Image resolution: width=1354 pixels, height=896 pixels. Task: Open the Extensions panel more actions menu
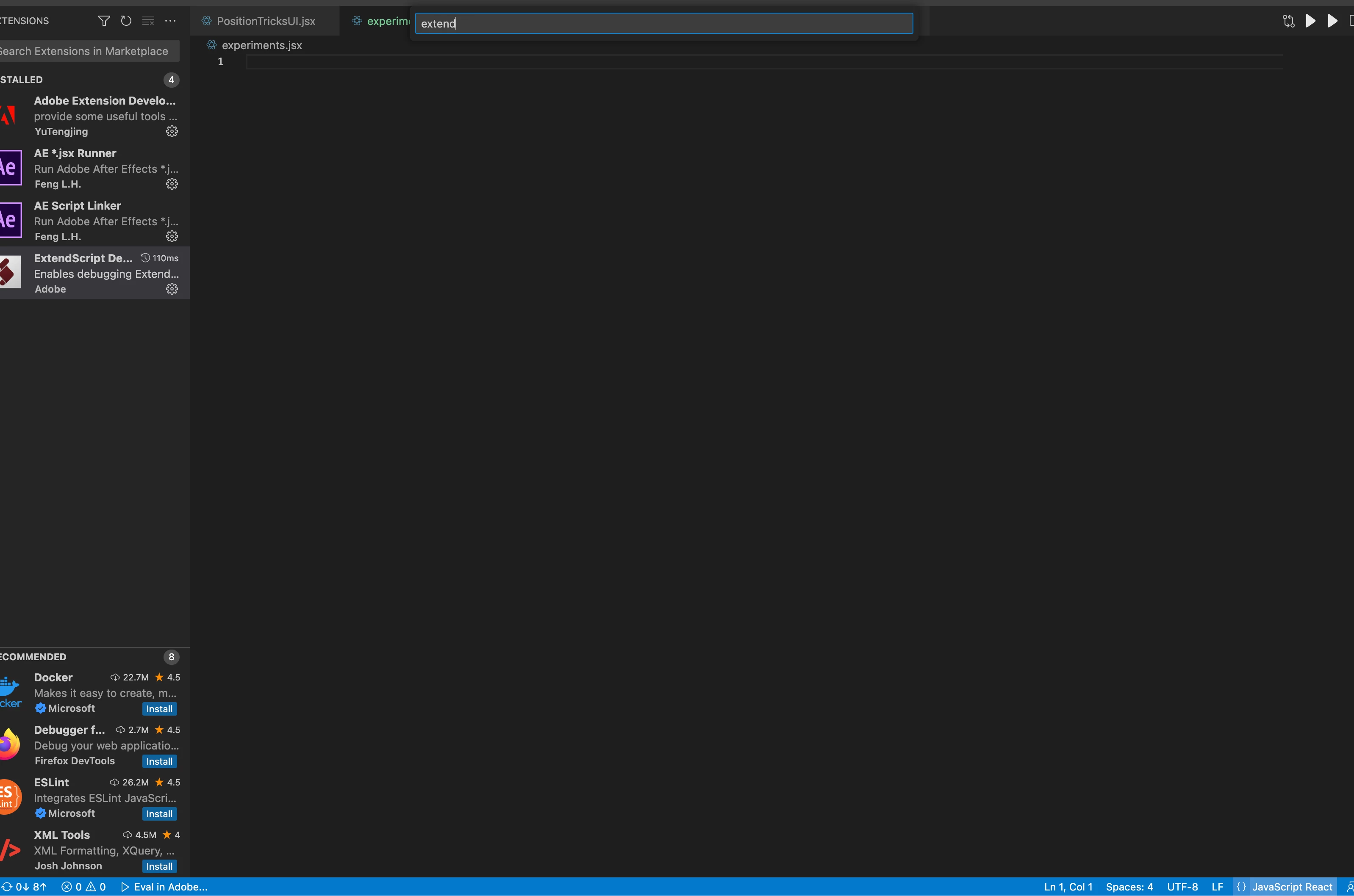[x=170, y=21]
